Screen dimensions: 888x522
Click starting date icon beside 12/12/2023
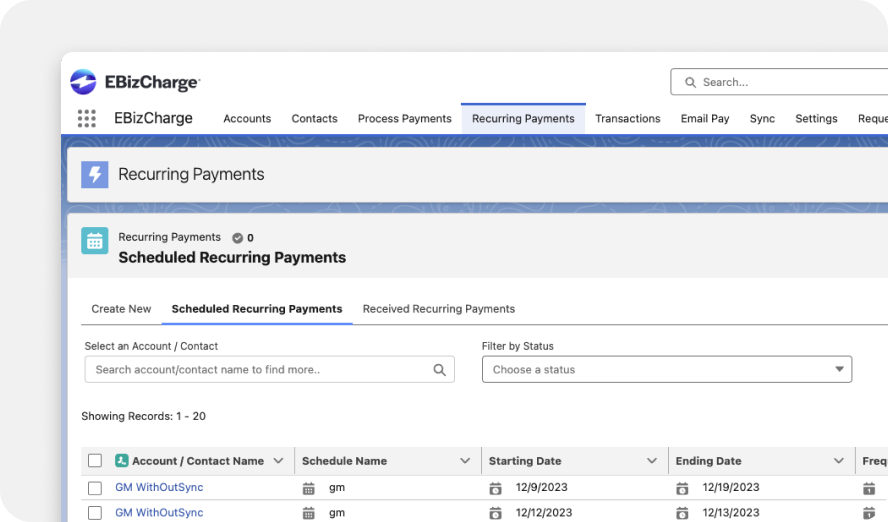pyautogui.click(x=496, y=514)
